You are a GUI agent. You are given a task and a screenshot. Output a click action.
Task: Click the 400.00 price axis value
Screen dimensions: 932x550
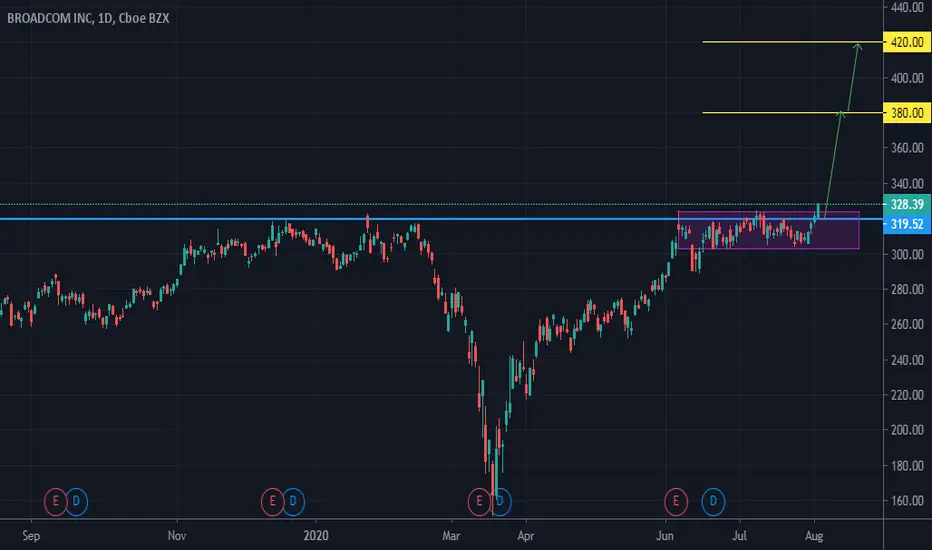(x=907, y=78)
